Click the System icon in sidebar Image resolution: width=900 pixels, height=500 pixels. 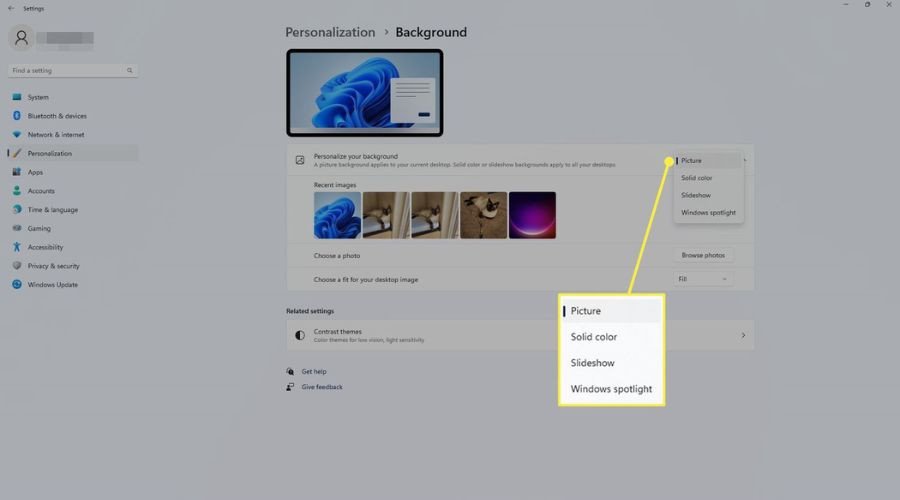[x=17, y=97]
